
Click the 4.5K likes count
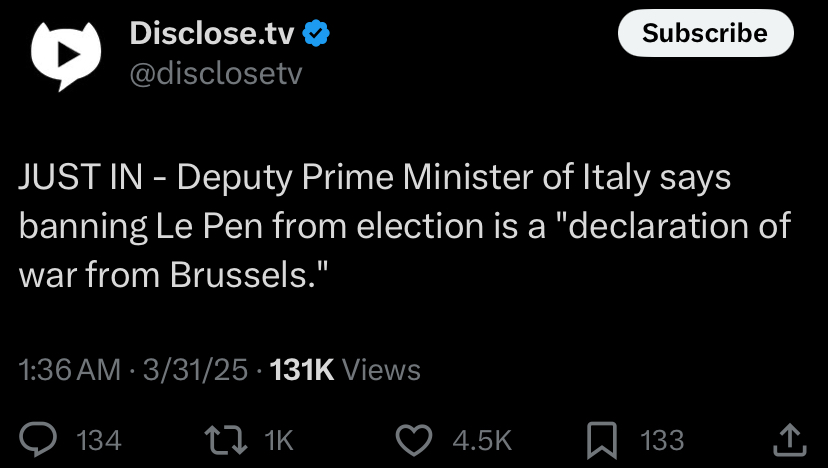[x=482, y=440]
